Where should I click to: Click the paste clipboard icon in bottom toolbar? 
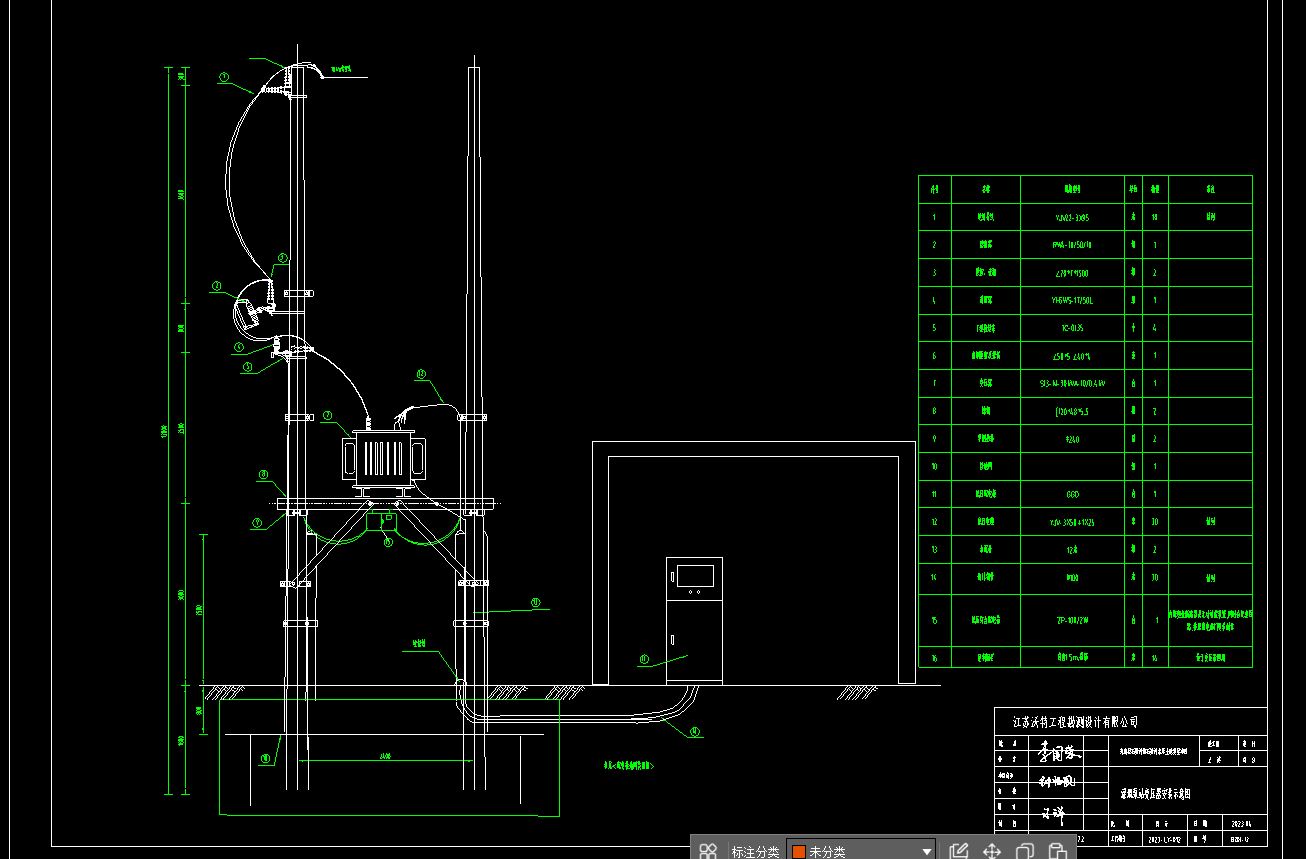pyautogui.click(x=1057, y=851)
